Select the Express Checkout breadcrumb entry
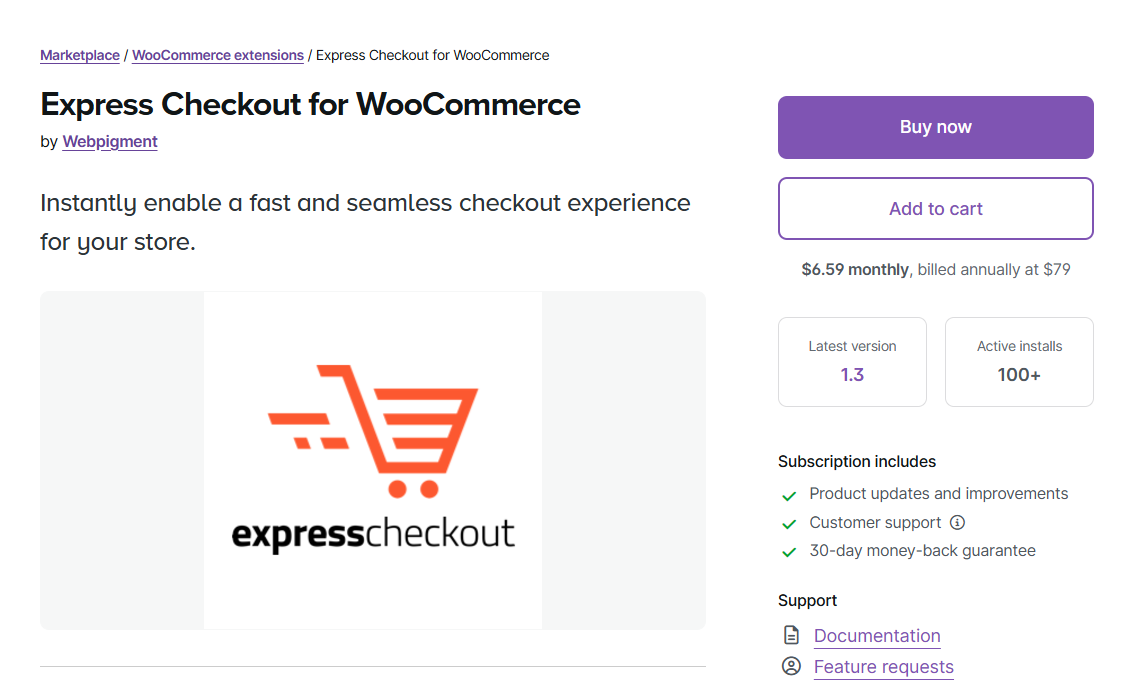The width and height of the screenshot is (1127, 688). click(432, 55)
